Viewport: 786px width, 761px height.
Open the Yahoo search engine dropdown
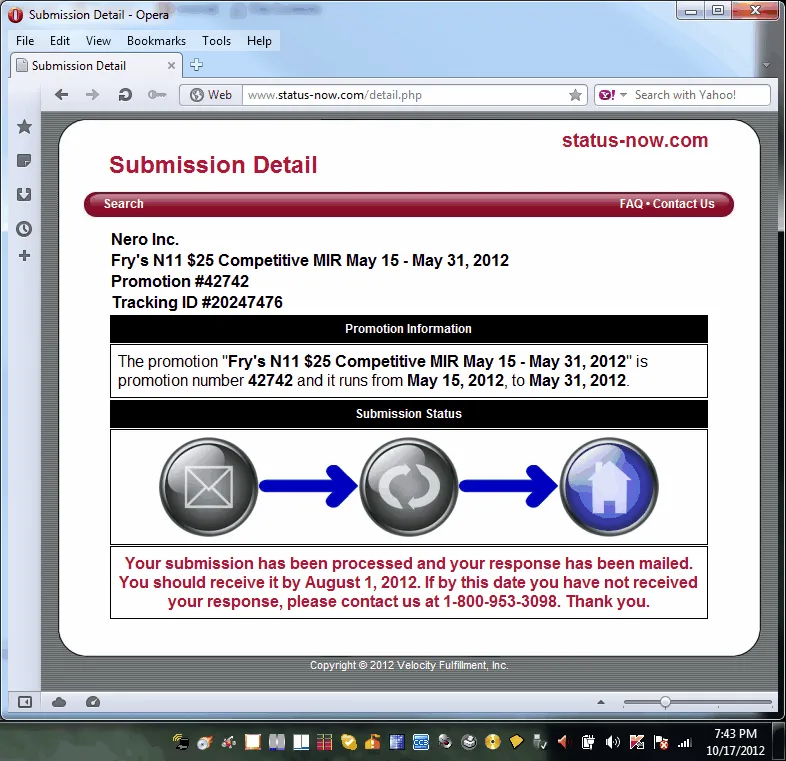coord(624,95)
